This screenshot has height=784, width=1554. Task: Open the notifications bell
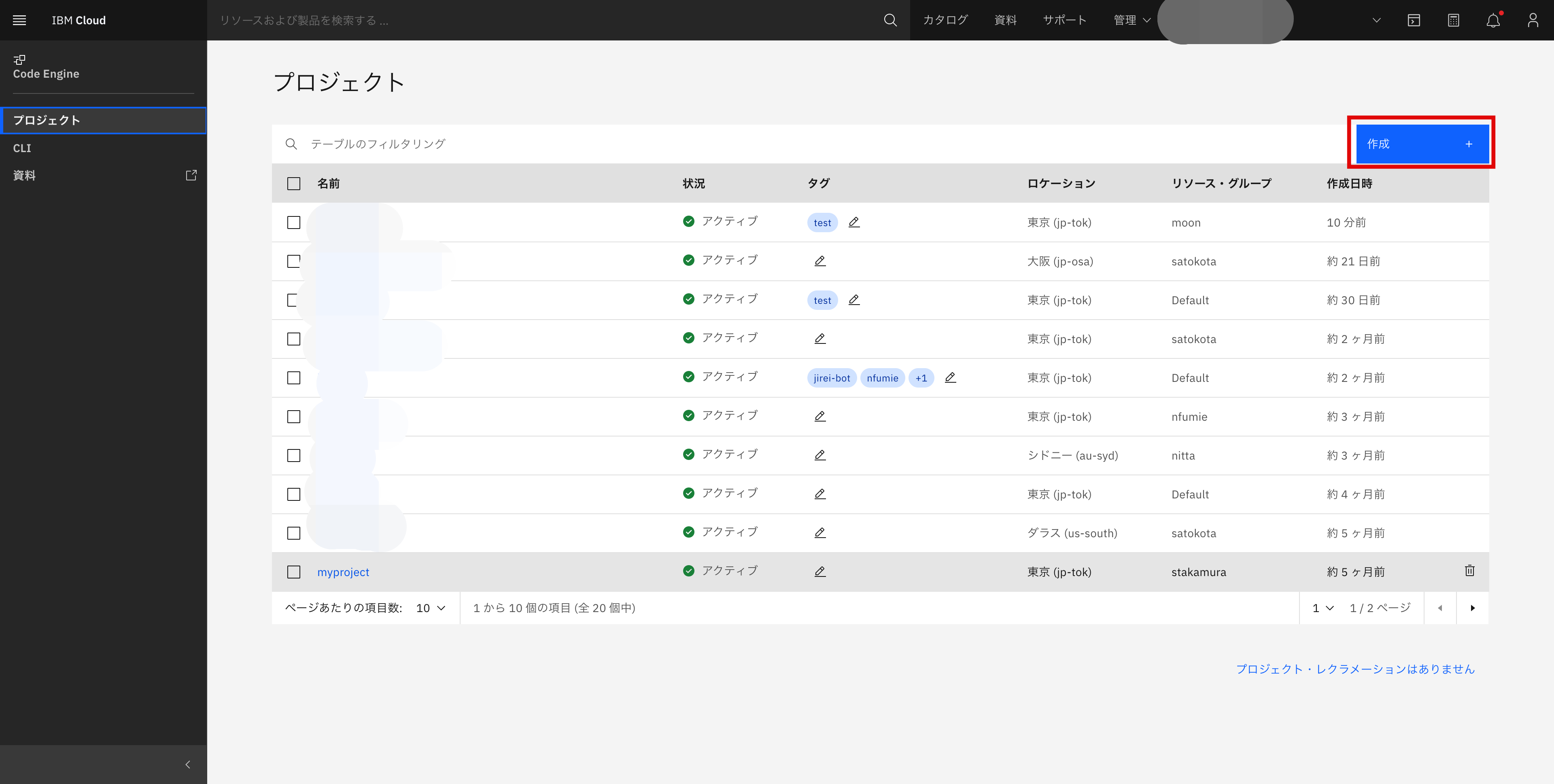coord(1493,20)
